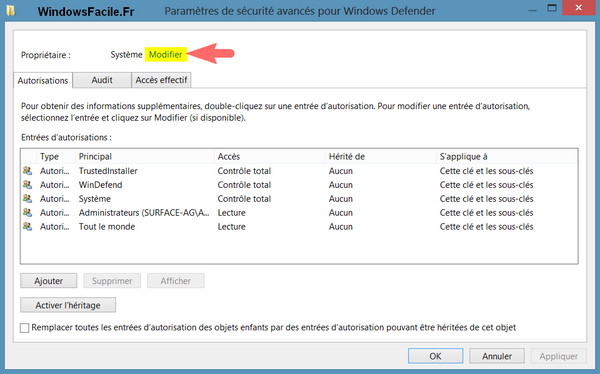Click the Supprimer button
Screen dimensions: 600x374
pyautogui.click(x=112, y=281)
